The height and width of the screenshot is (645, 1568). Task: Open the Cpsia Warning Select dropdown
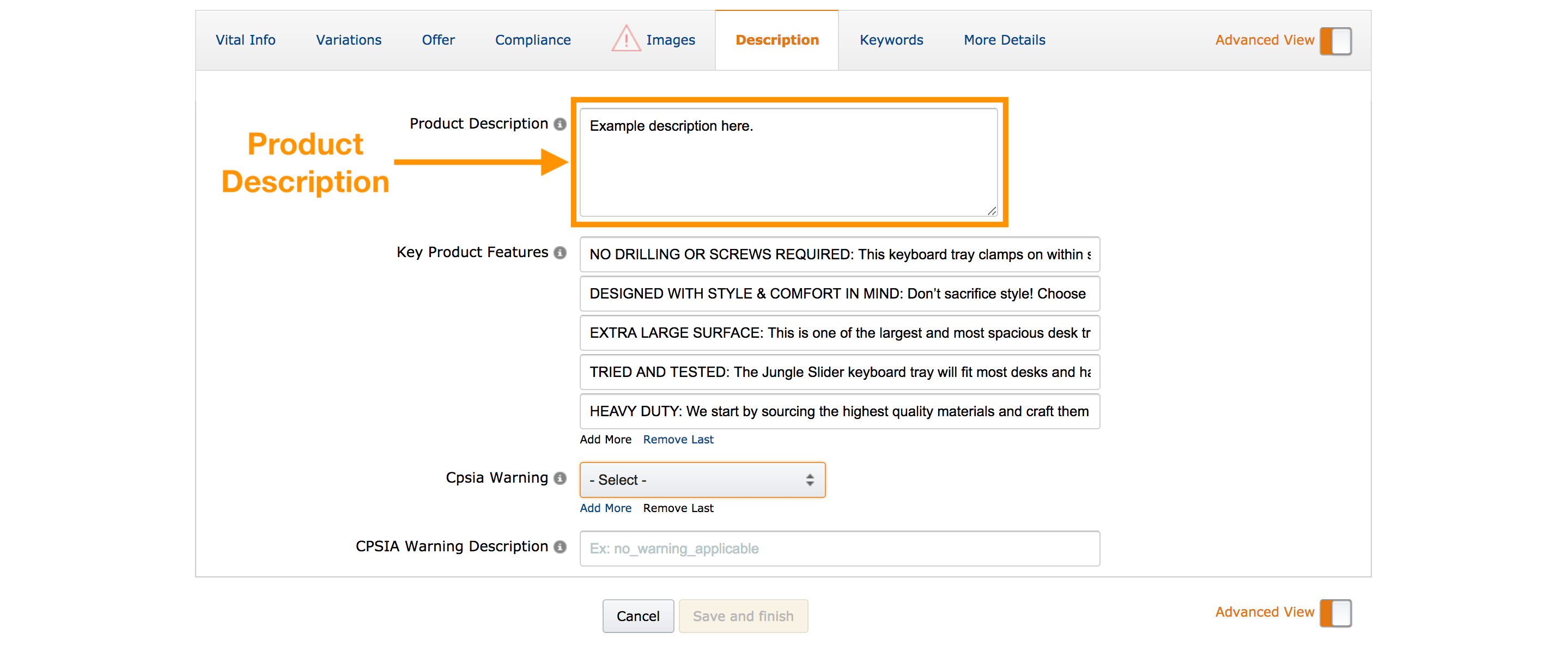702,480
